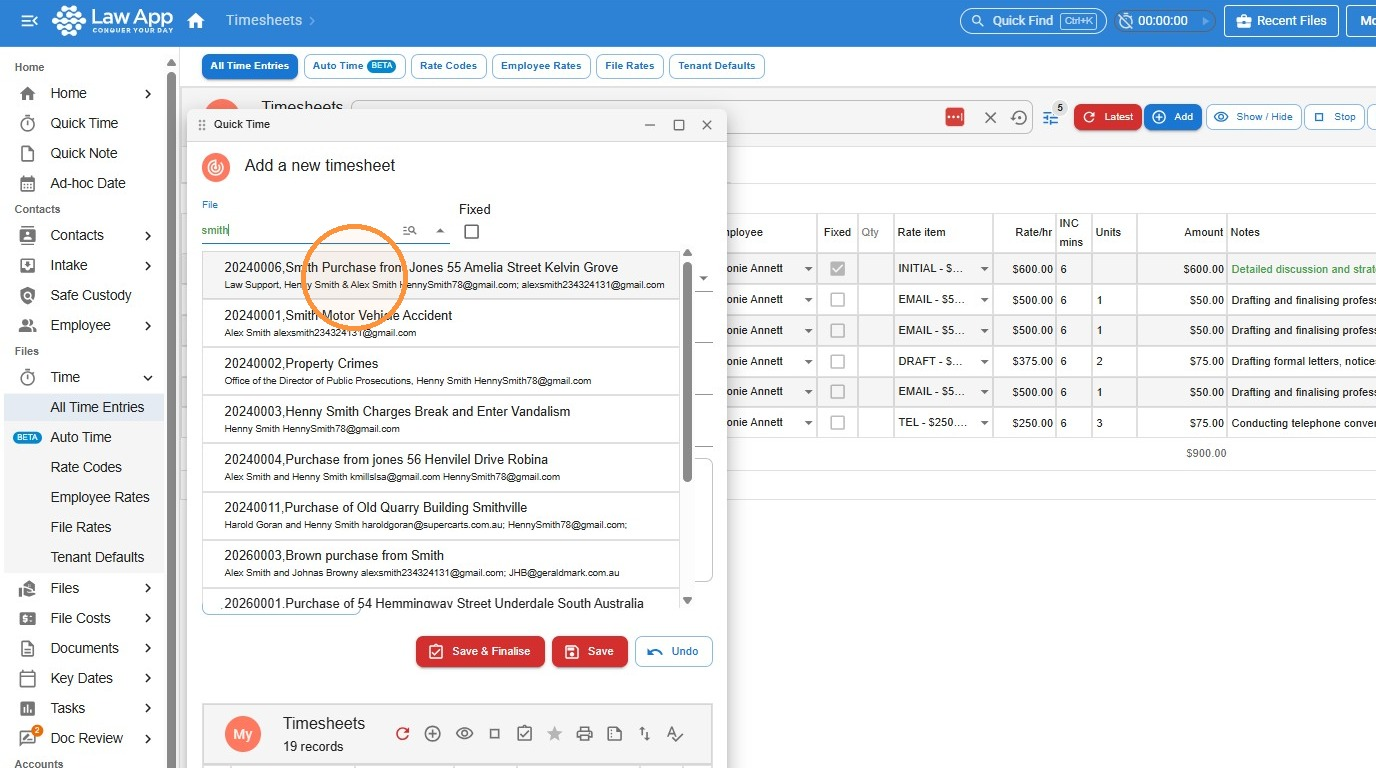Toggle Fixed checkbox in the INITIAL rate row
The image size is (1376, 768).
point(837,269)
